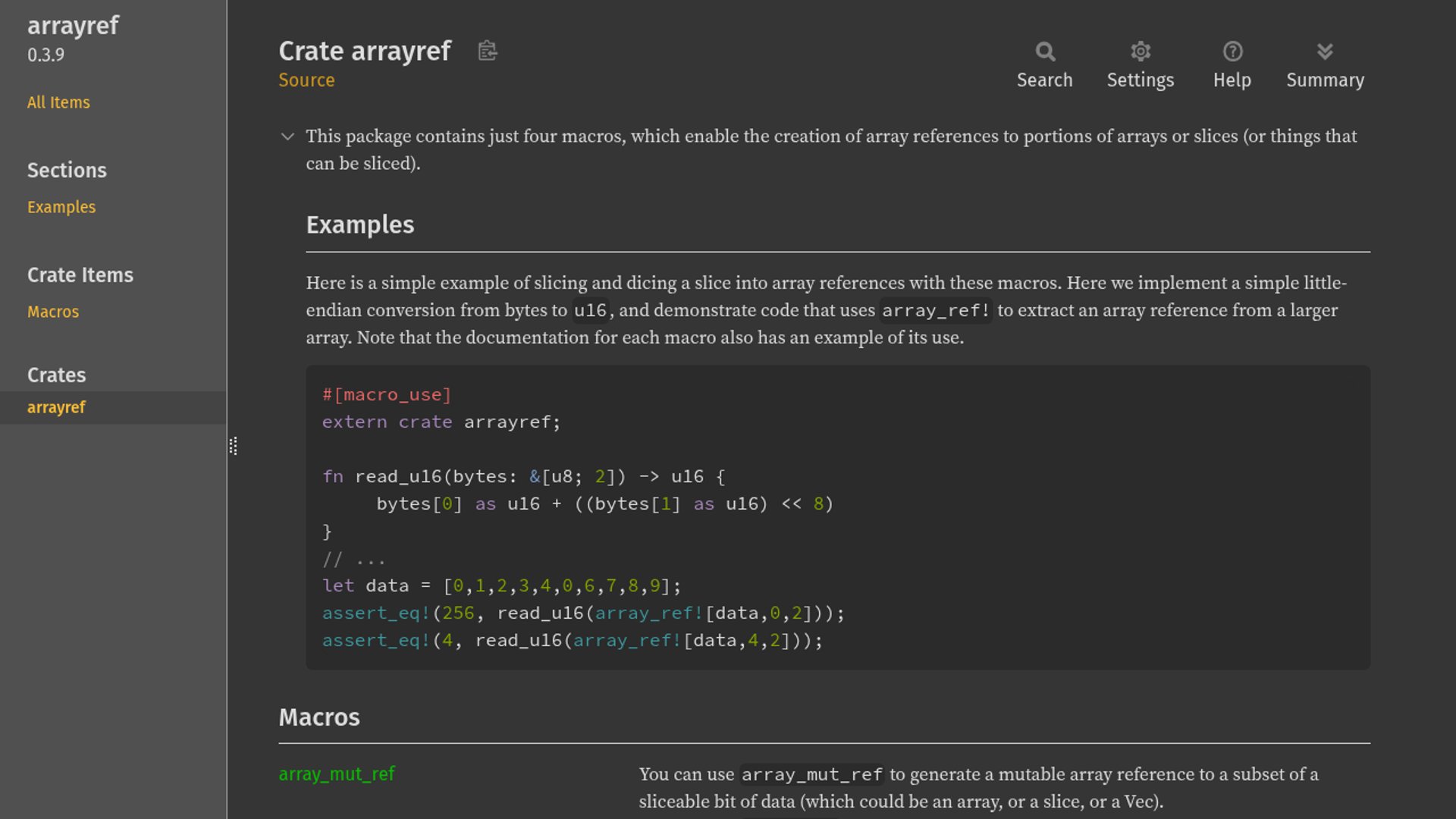Click the Examples heading anchor
Image resolution: width=1456 pixels, height=819 pixels.
(360, 224)
